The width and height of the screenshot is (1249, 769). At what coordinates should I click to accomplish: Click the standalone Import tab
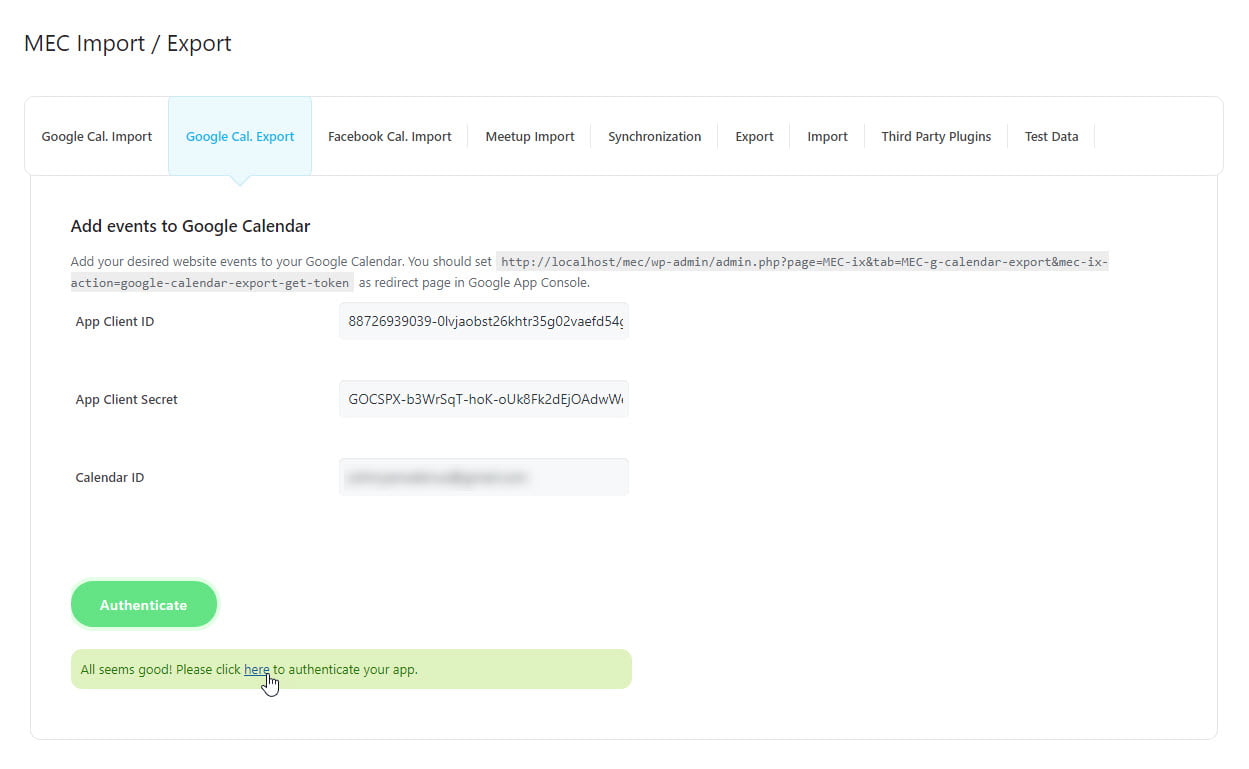[x=827, y=137]
